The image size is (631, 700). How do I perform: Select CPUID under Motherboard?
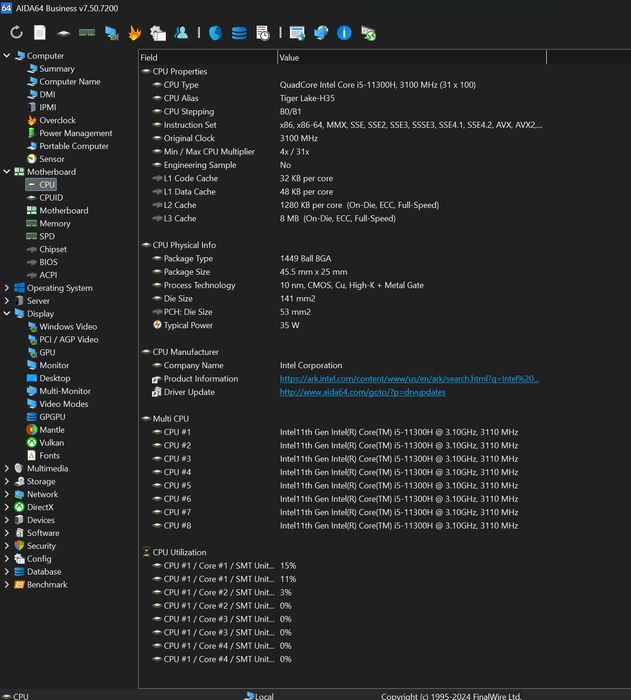(x=51, y=197)
